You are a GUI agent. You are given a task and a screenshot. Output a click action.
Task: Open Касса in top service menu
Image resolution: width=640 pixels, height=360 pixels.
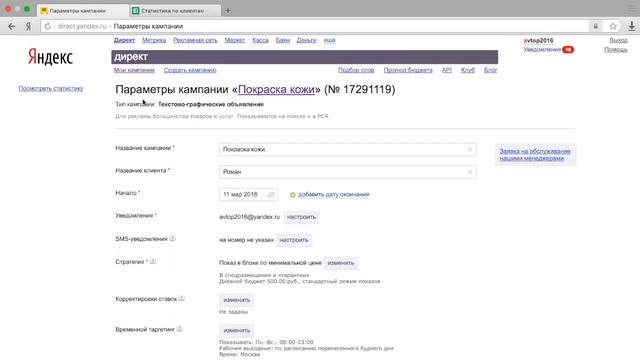click(x=260, y=40)
